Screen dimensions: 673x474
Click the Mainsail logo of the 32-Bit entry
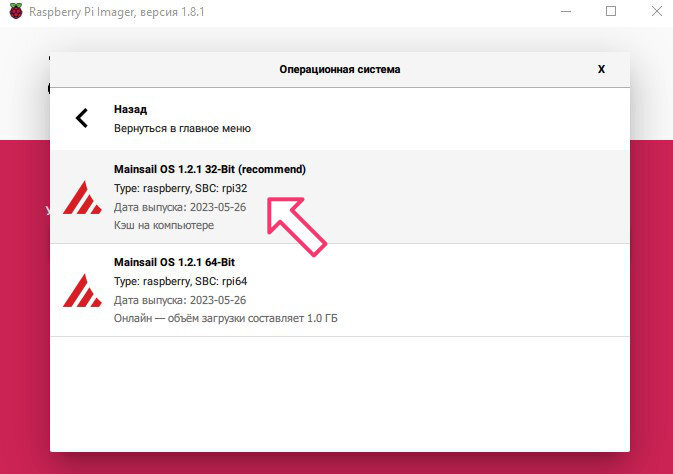click(x=82, y=197)
